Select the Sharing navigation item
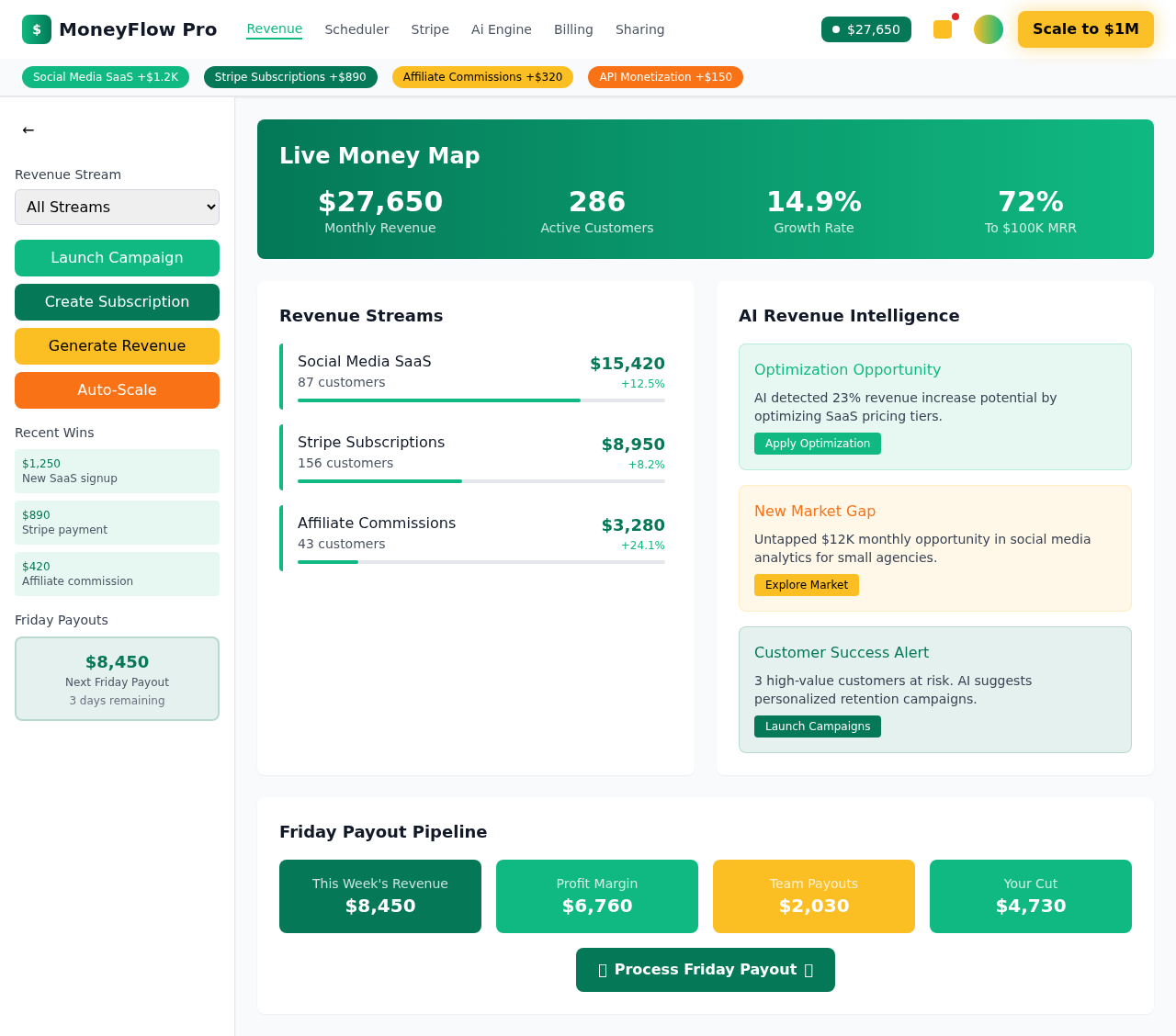This screenshot has width=1176, height=1036. (x=639, y=29)
